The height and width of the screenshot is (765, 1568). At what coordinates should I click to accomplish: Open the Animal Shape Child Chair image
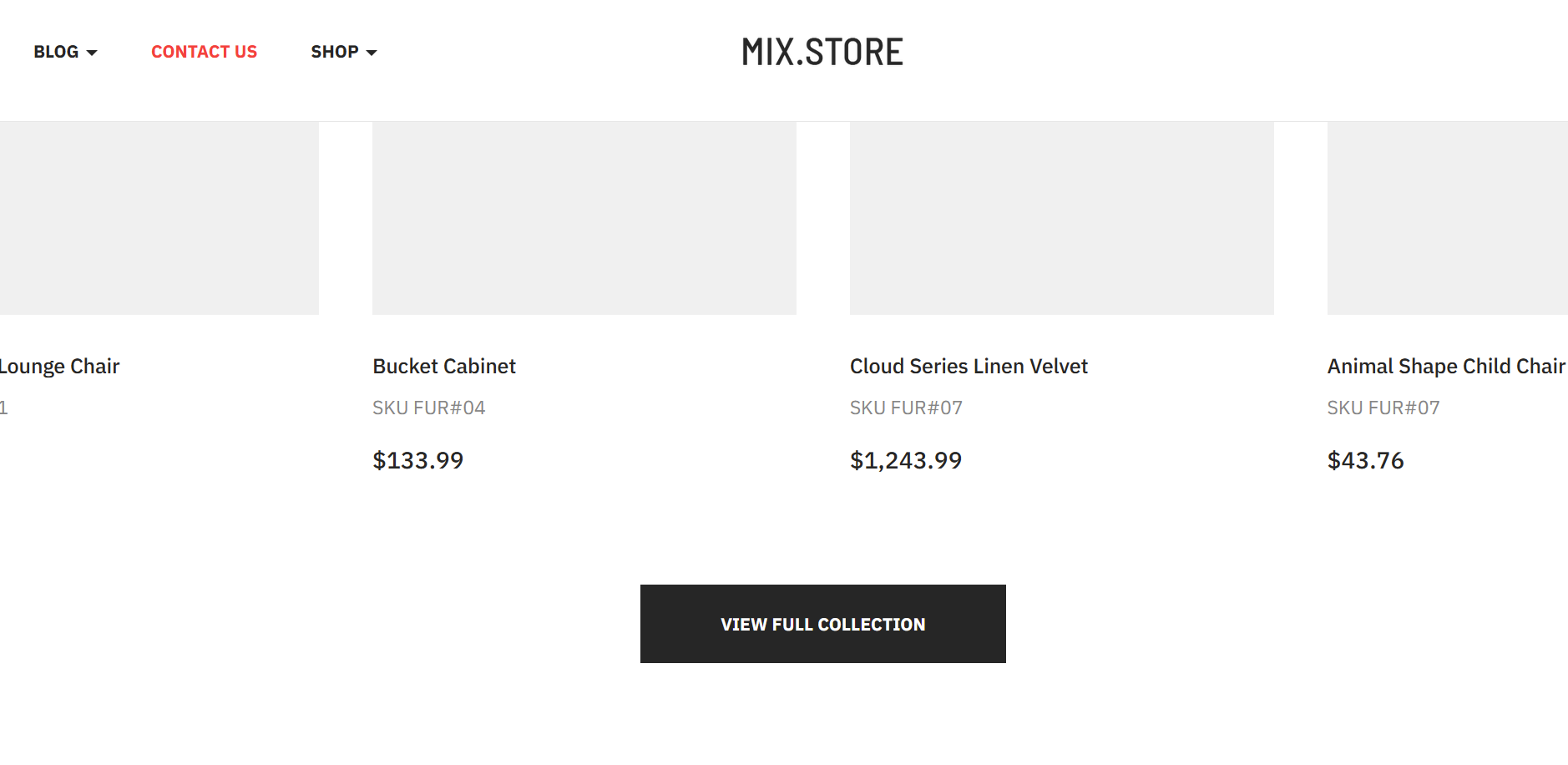[1447, 218]
